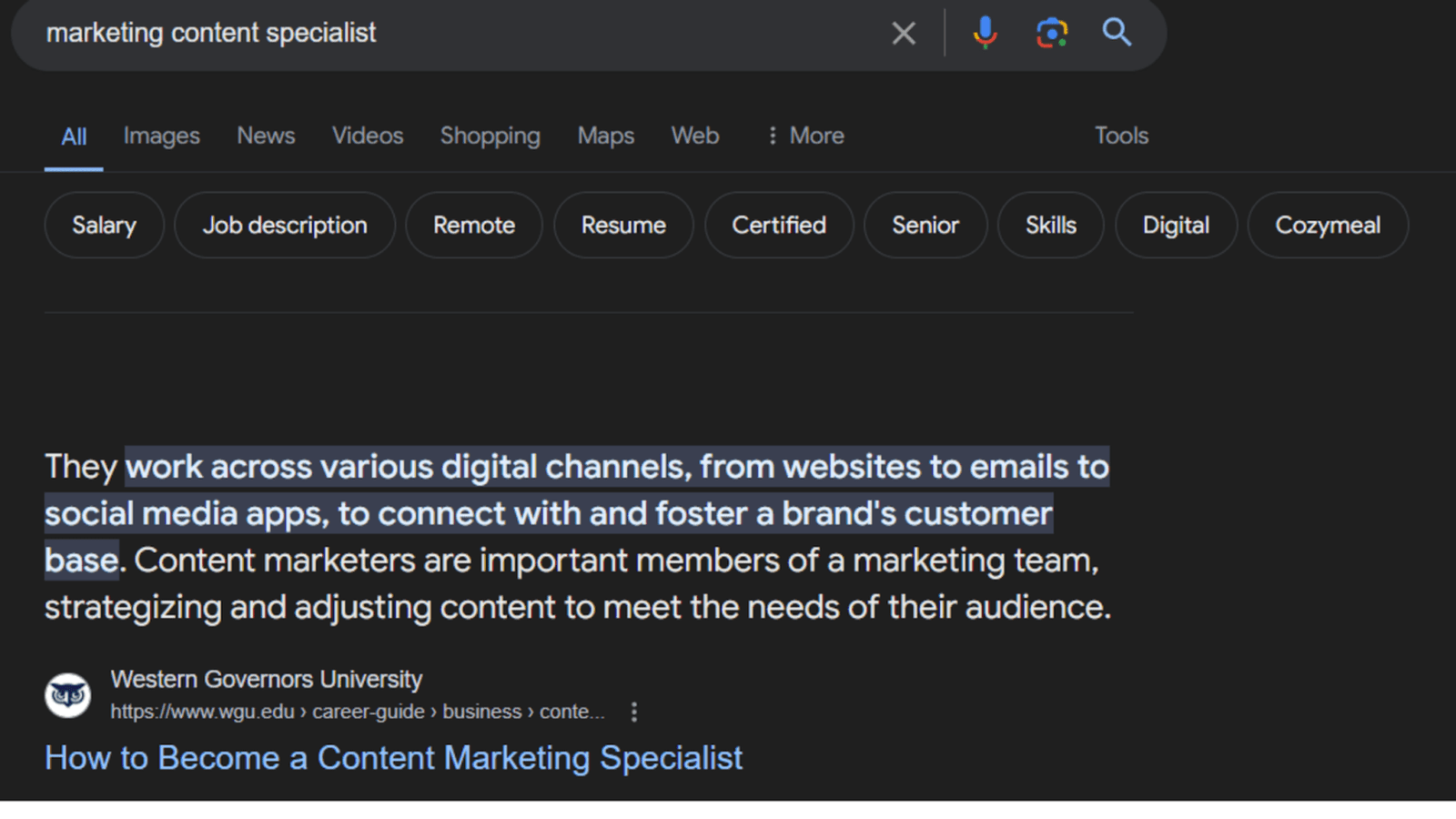
Task: Click into the search text field
Action: [455, 34]
